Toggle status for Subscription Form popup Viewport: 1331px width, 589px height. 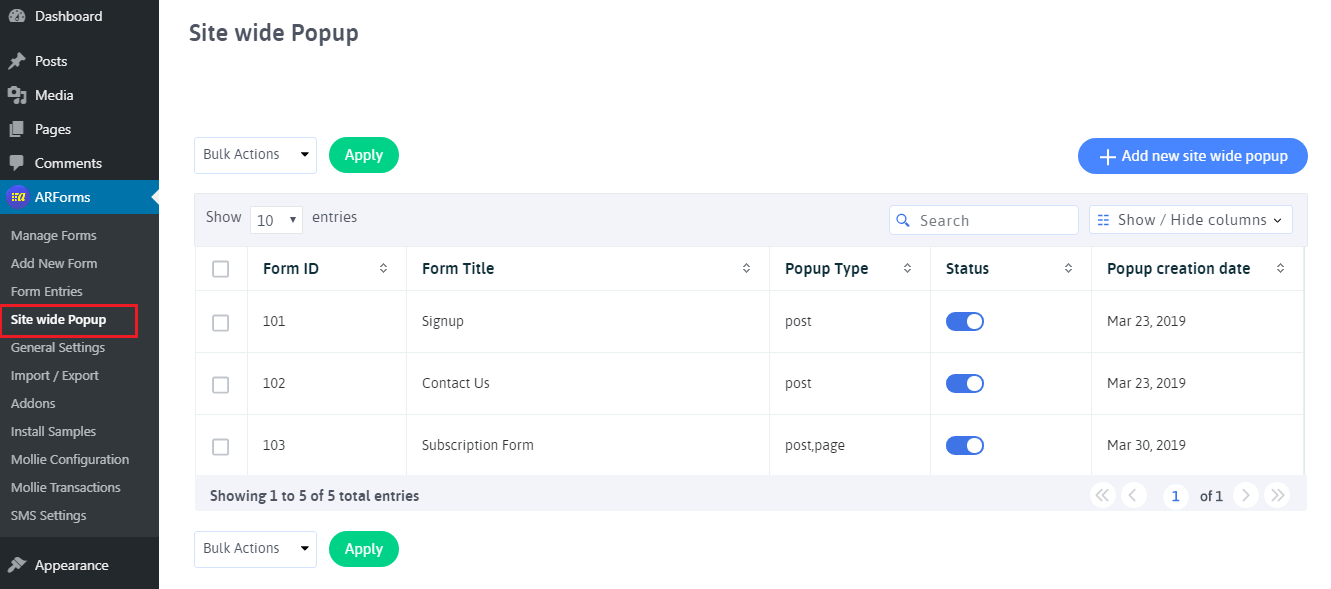(965, 445)
